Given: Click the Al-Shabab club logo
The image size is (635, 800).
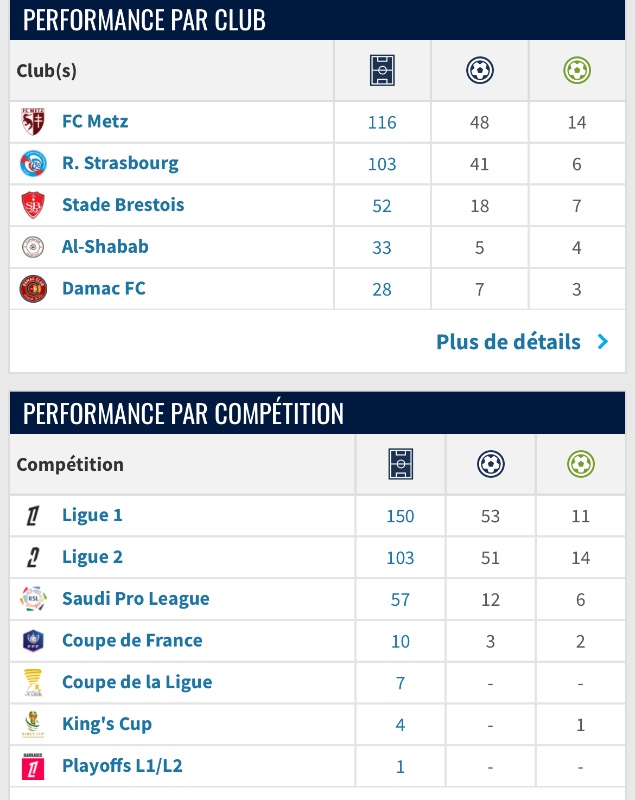Looking at the screenshot, I should click(x=33, y=247).
